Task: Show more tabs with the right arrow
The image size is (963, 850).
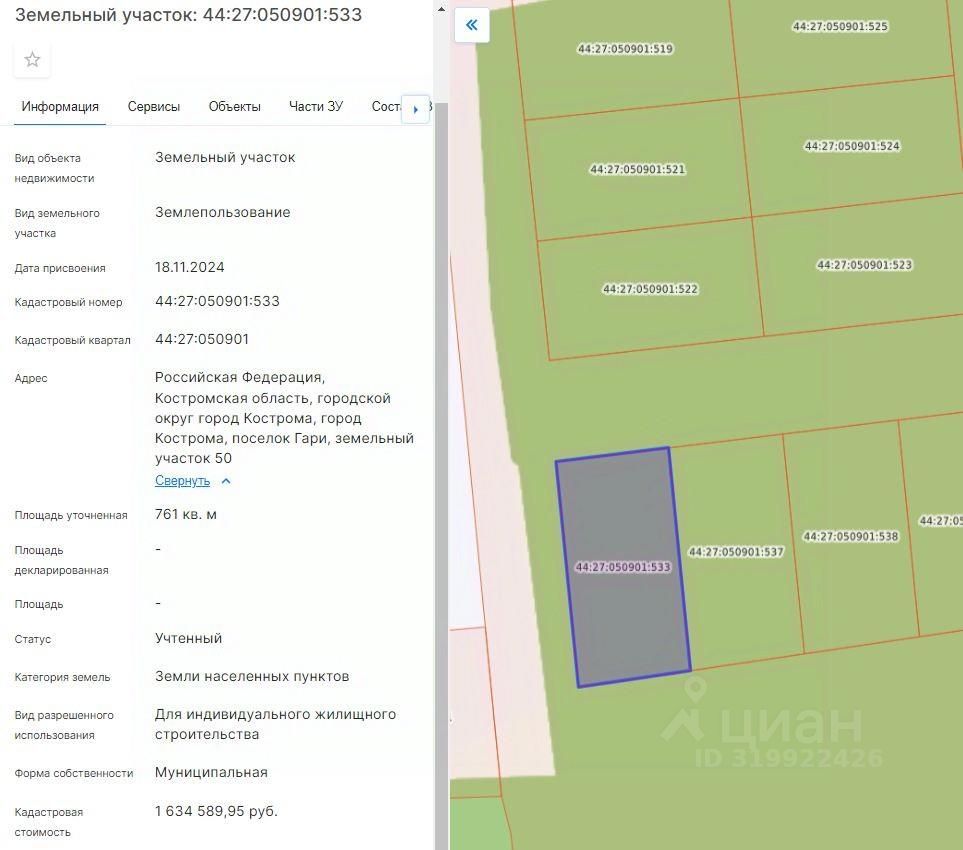Action: (415, 109)
